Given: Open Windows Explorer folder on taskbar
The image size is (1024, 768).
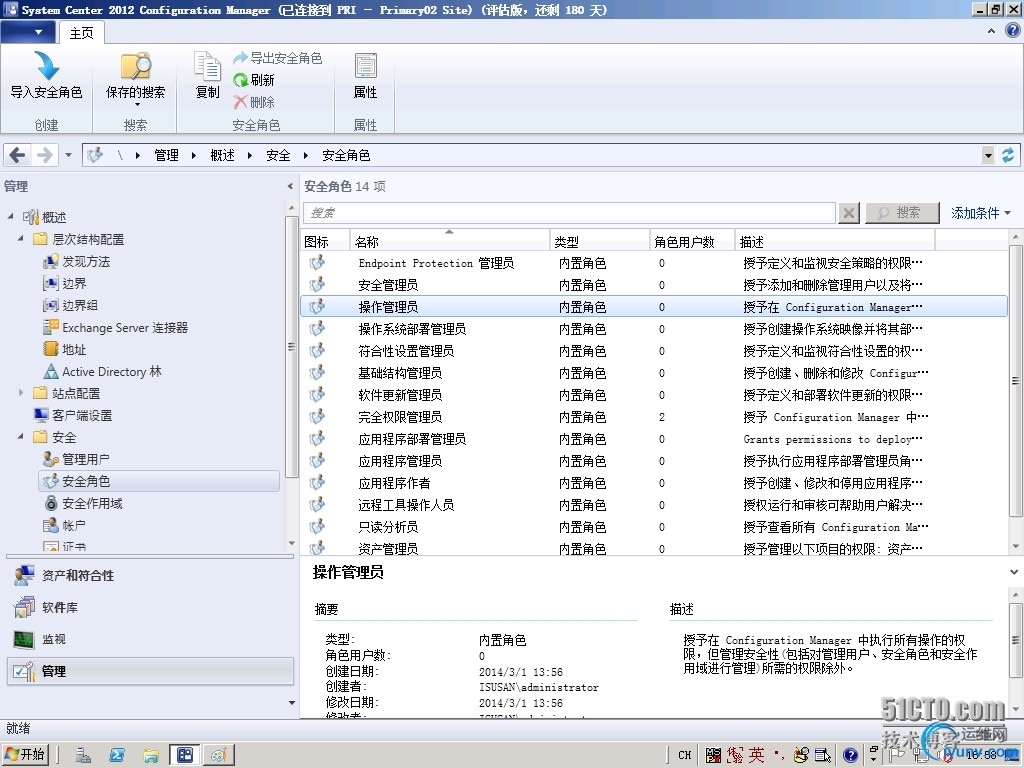Looking at the screenshot, I should [x=151, y=756].
